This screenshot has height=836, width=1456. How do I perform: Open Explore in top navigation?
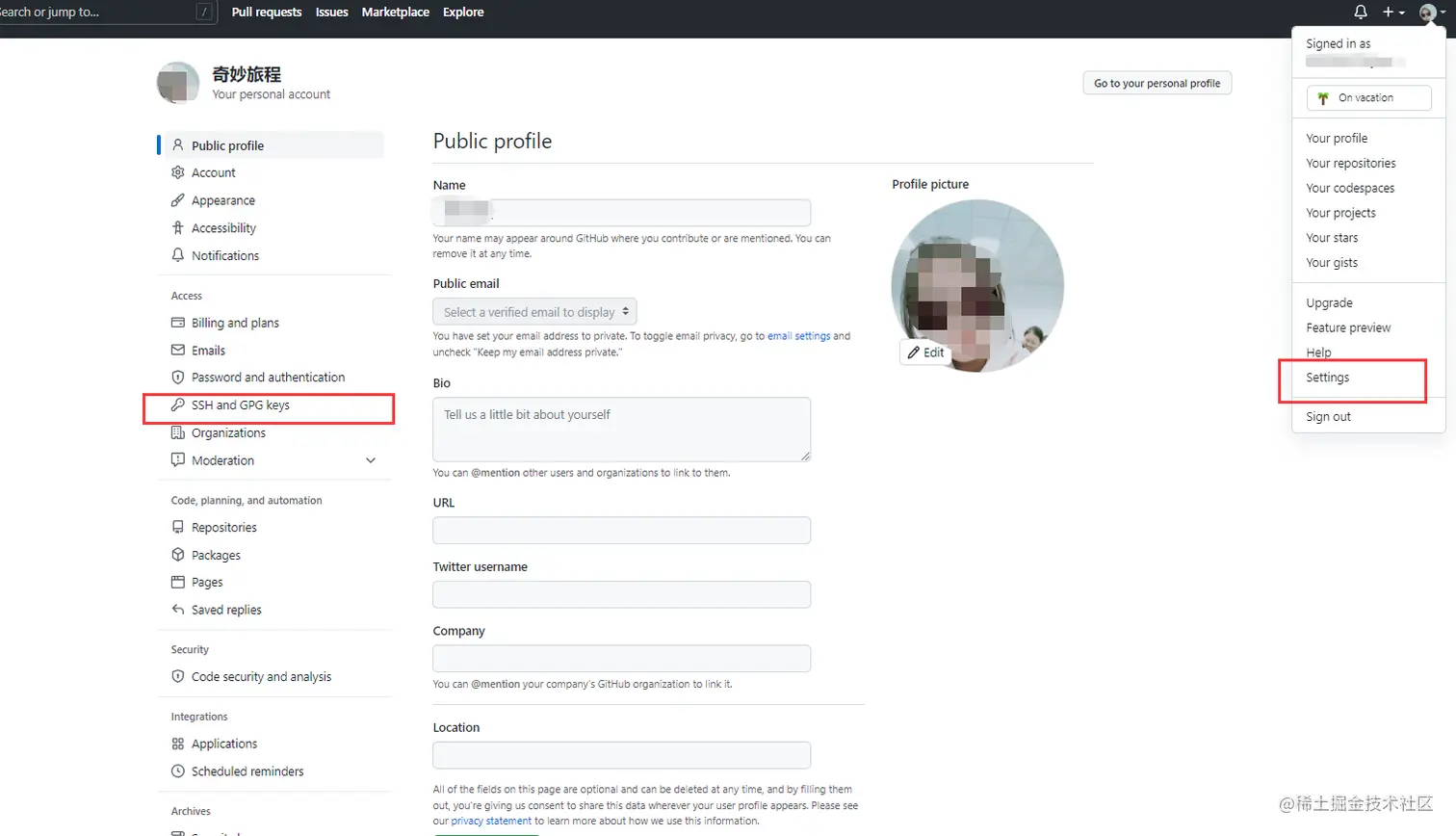(463, 13)
